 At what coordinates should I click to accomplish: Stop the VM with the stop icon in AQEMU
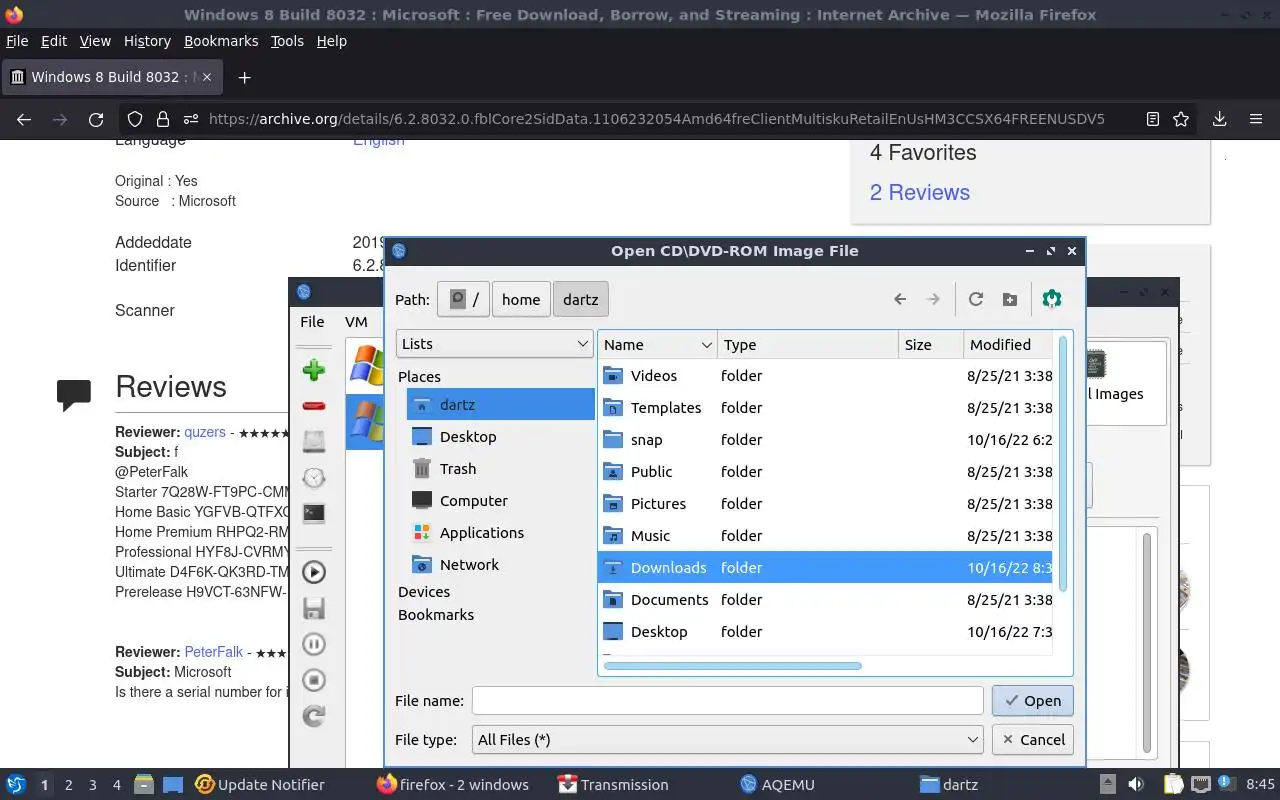tap(314, 680)
